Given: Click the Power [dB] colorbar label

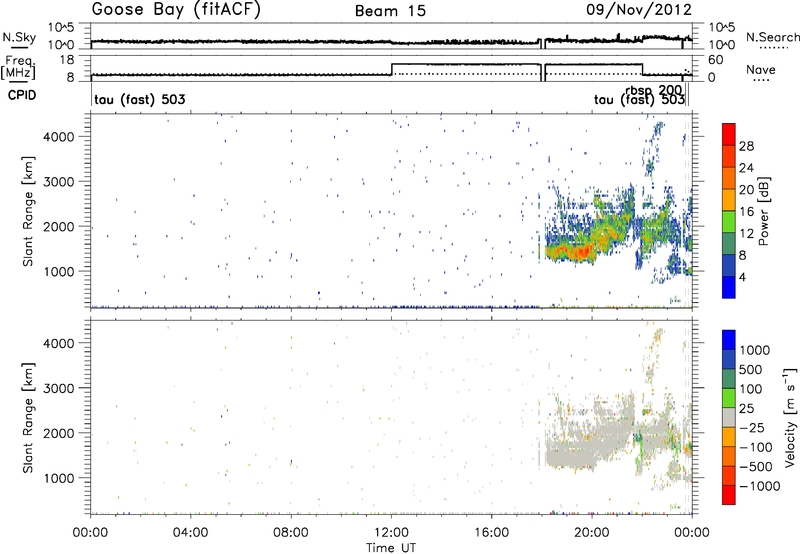Looking at the screenshot, I should coord(763,211).
